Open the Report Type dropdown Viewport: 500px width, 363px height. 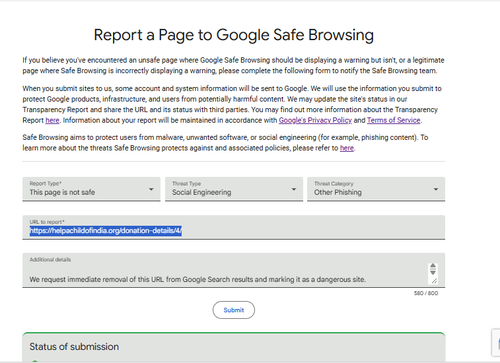pyautogui.click(x=91, y=189)
